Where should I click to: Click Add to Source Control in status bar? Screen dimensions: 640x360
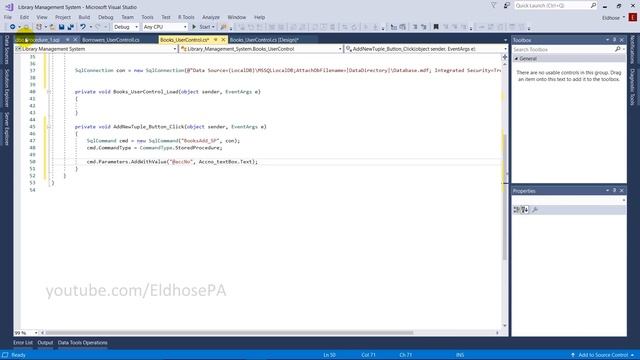click(602, 355)
